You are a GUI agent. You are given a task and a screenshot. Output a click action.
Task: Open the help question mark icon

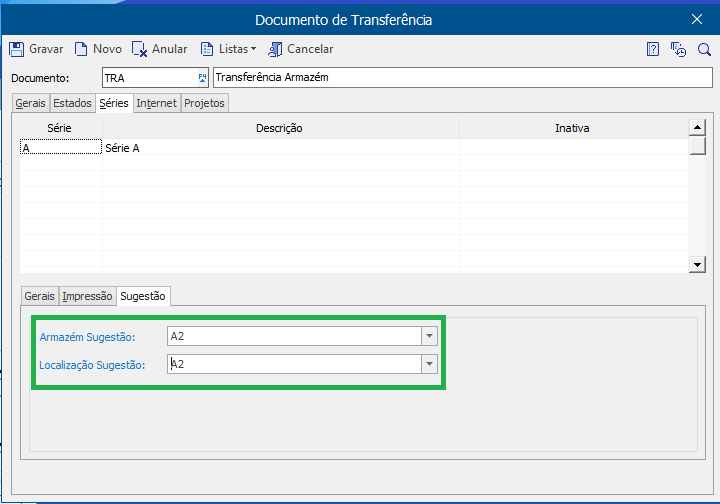(653, 49)
